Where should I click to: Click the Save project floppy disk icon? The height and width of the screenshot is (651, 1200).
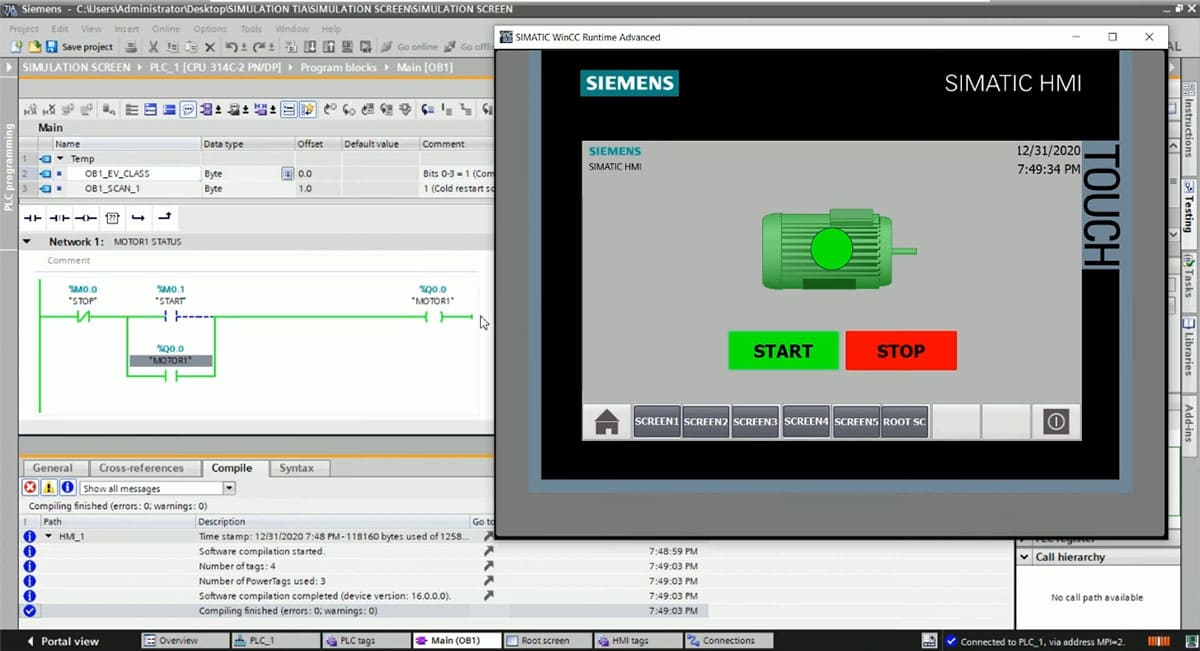(x=51, y=47)
